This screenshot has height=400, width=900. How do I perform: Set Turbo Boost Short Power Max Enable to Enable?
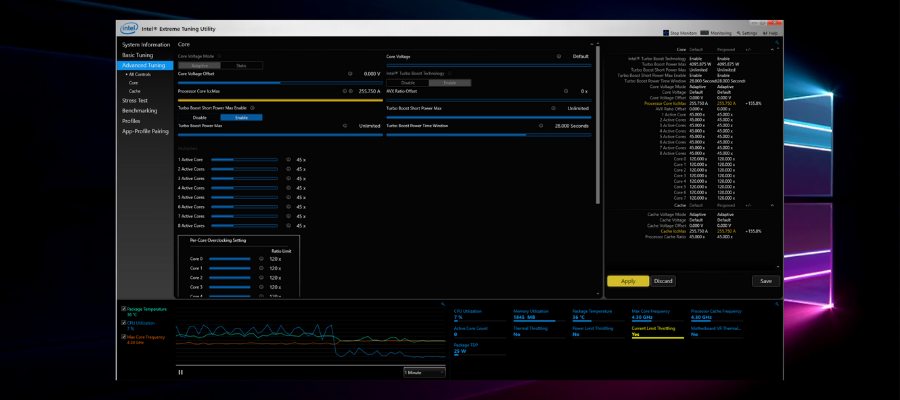tap(242, 117)
